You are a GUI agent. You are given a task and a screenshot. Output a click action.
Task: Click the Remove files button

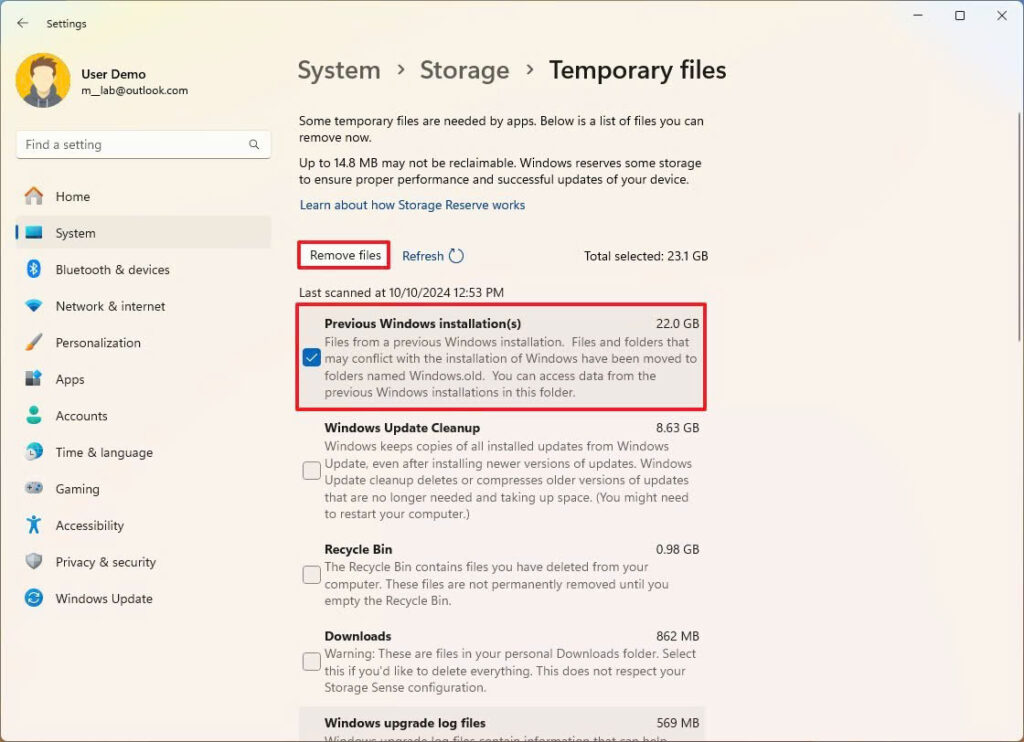tap(343, 255)
